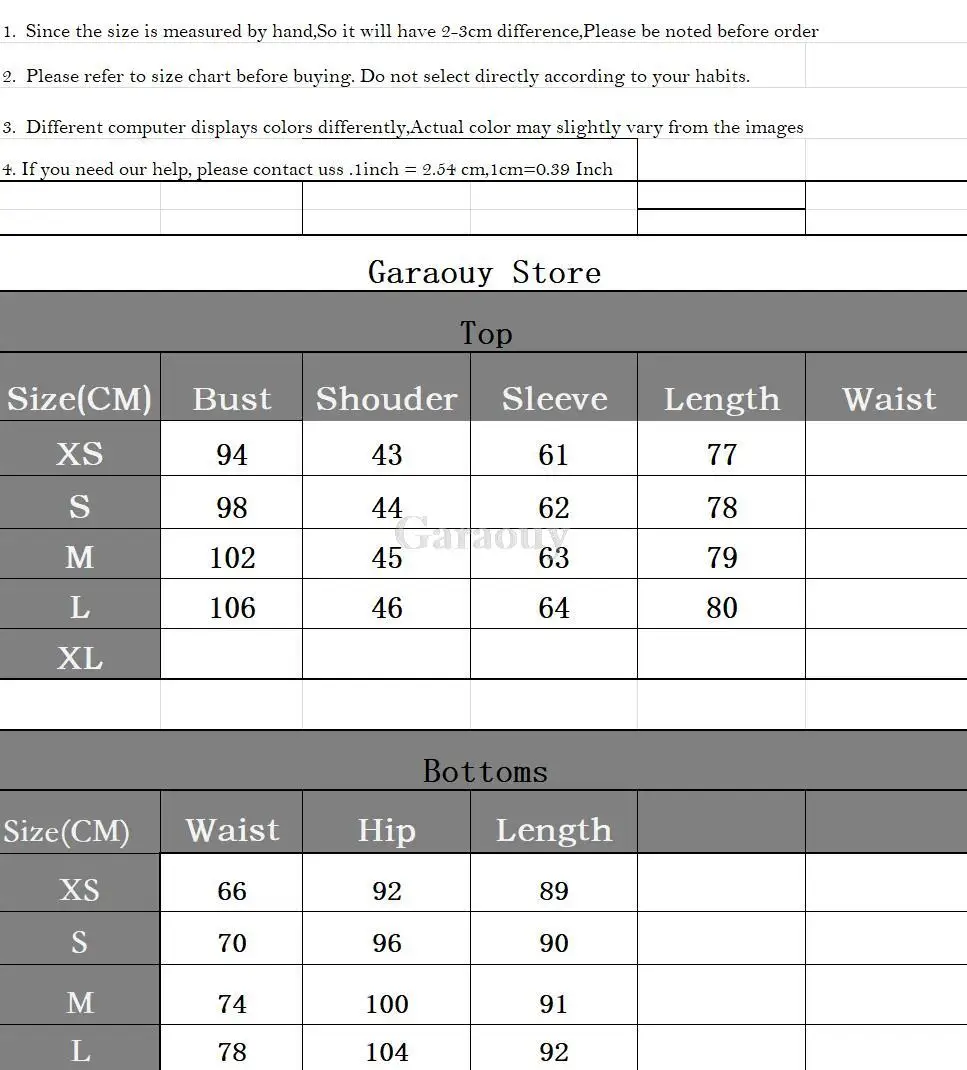The image size is (967, 1070).
Task: Select the cell containing 102
Action: (232, 557)
